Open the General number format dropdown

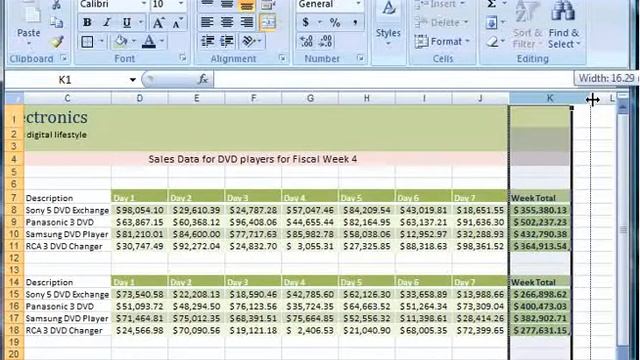point(358,4)
